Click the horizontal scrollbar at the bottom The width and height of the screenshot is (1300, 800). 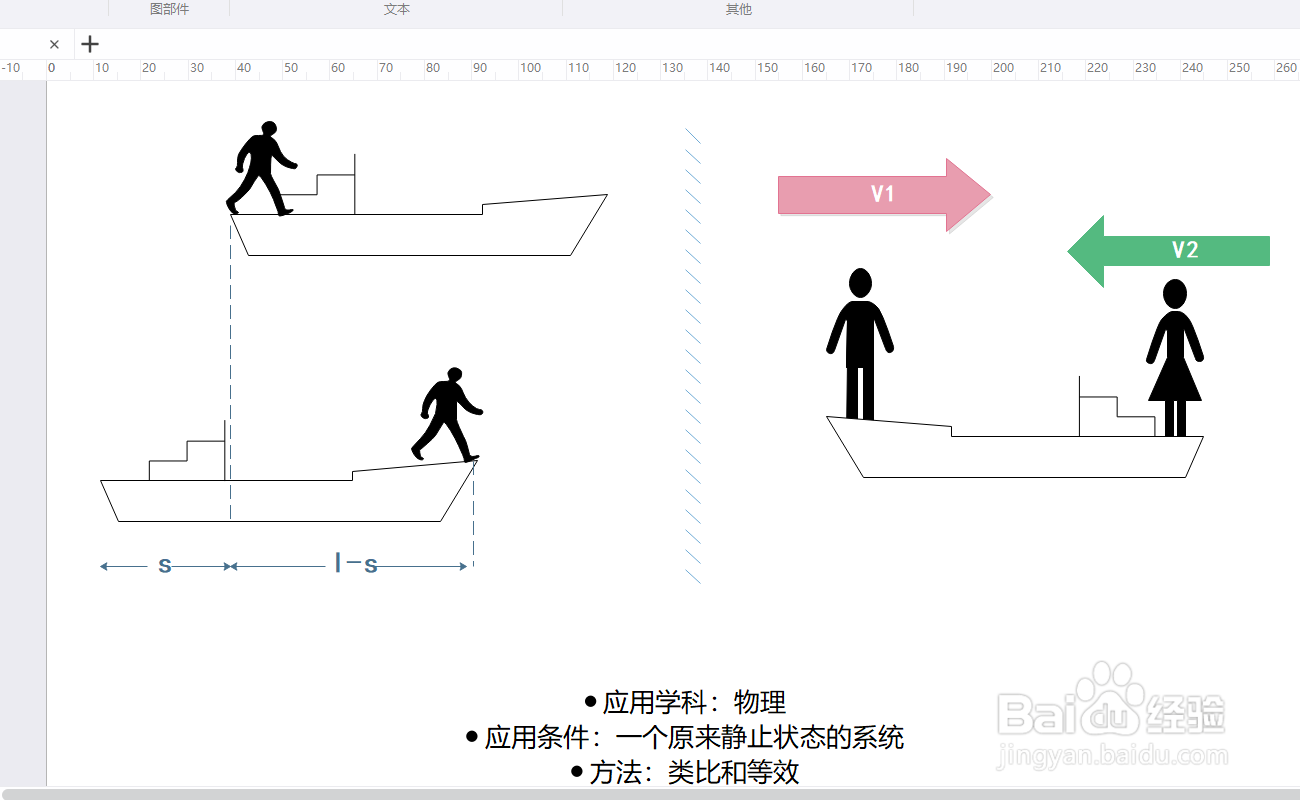click(650, 795)
